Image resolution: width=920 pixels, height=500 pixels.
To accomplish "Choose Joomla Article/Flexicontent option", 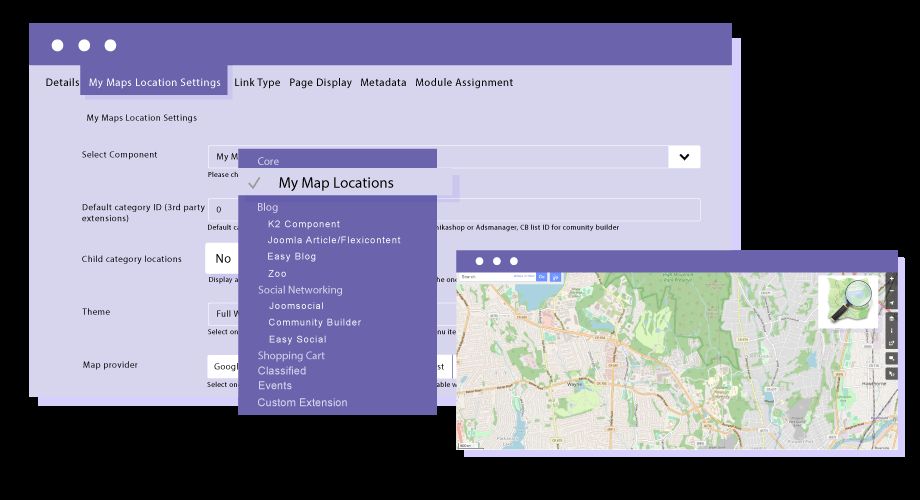I will click(334, 240).
